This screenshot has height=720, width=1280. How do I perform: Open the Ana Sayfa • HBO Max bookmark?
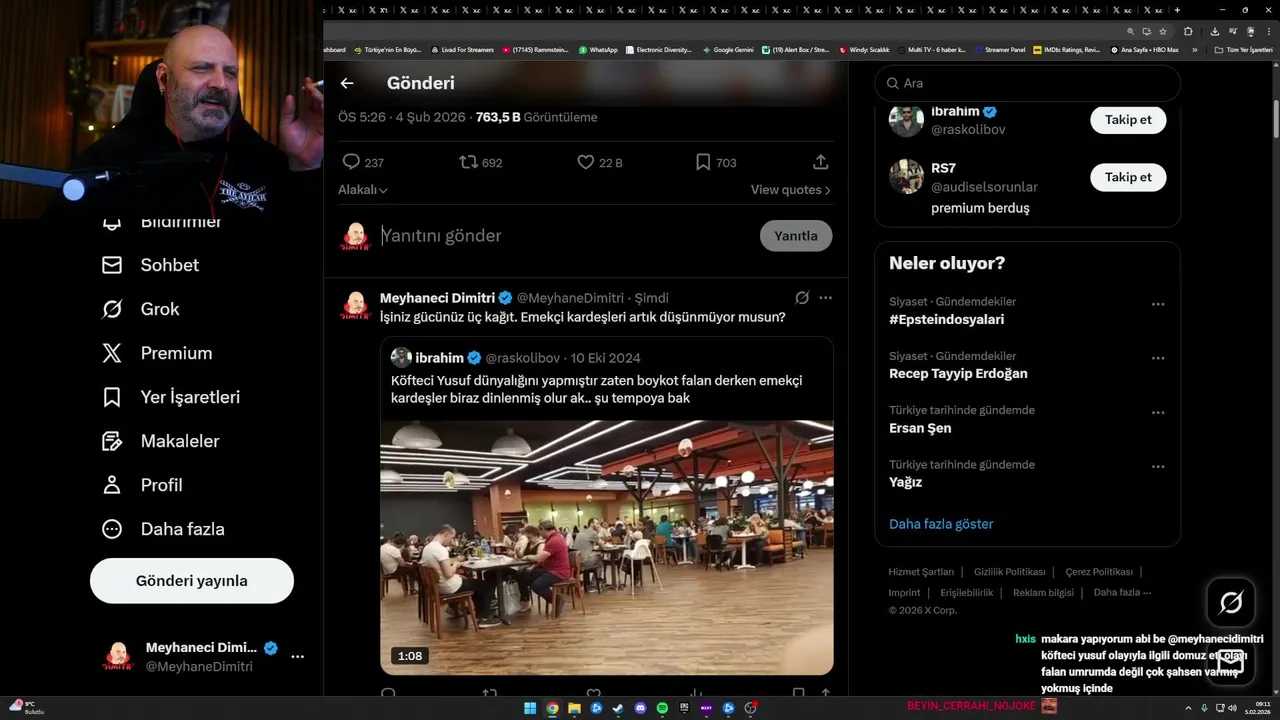pyautogui.click(x=1144, y=49)
